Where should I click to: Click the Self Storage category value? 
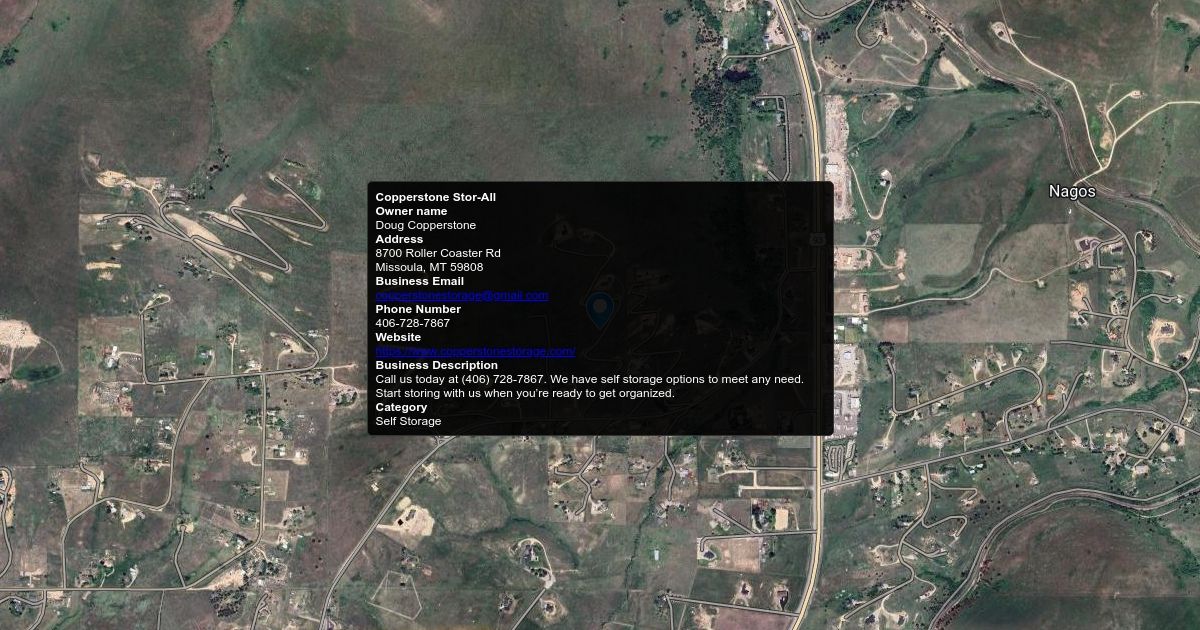[408, 421]
